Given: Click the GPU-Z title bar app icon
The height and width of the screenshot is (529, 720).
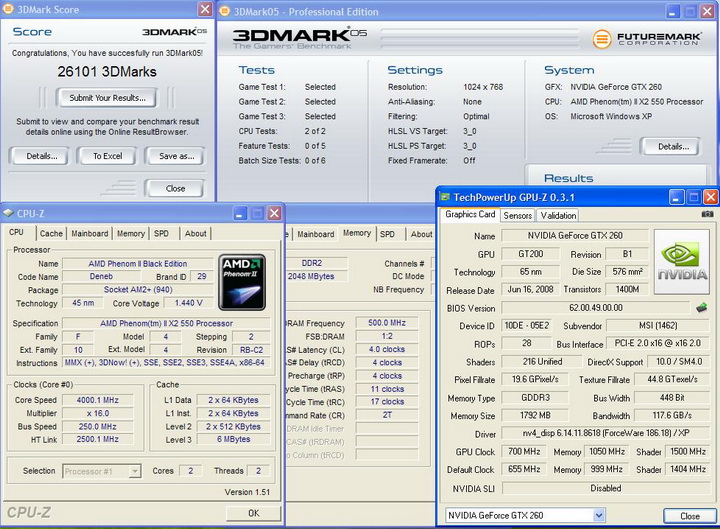Looking at the screenshot, I should pos(444,197).
